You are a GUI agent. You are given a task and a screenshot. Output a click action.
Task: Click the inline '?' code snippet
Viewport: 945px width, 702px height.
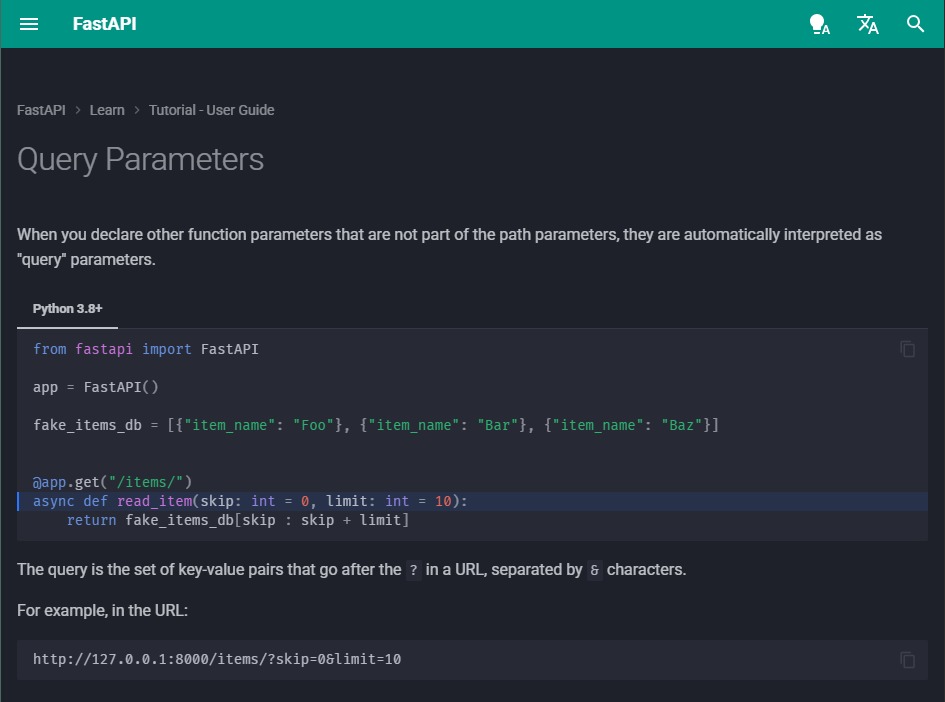click(413, 570)
